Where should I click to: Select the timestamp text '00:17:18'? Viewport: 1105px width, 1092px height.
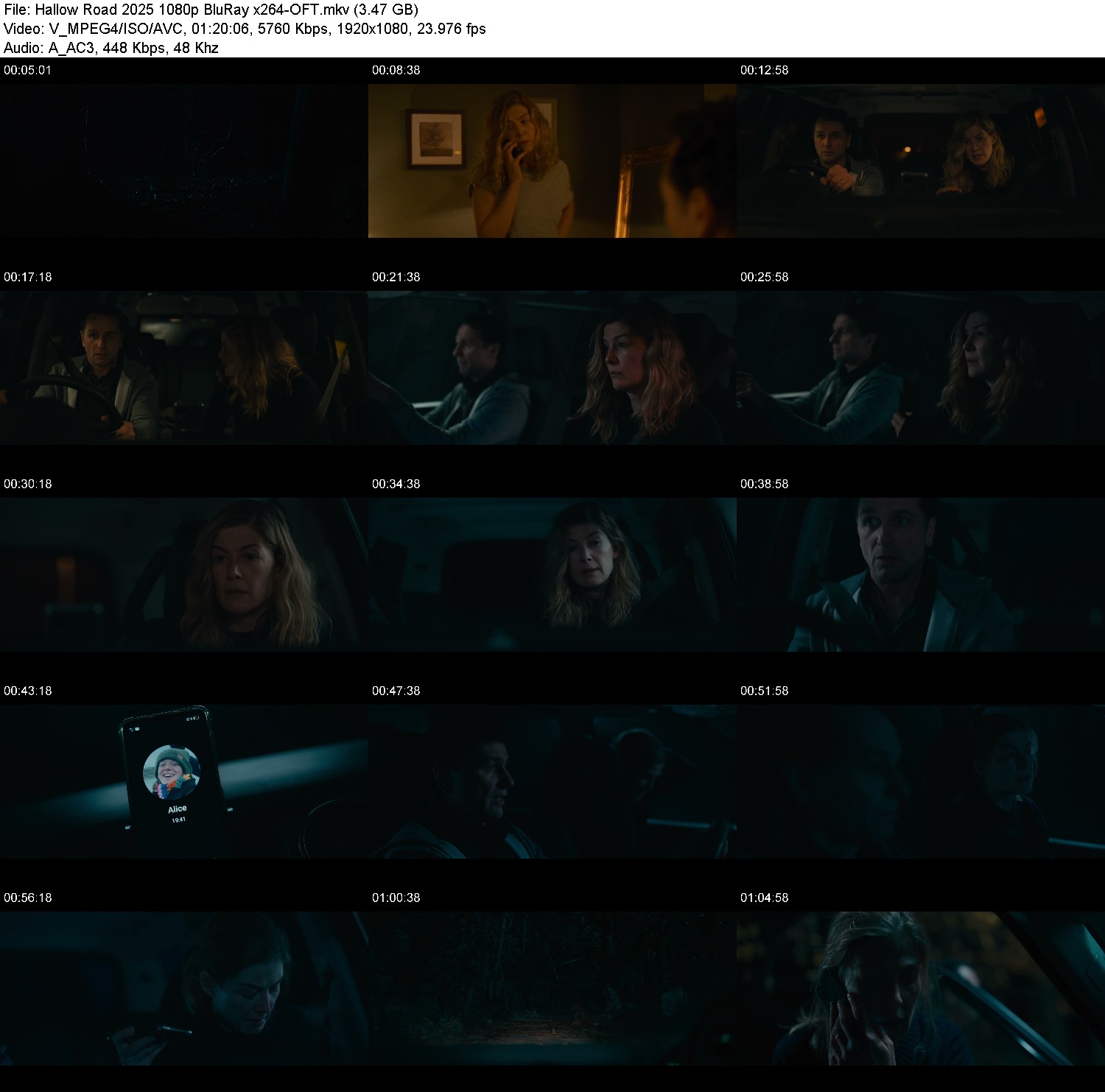28,277
